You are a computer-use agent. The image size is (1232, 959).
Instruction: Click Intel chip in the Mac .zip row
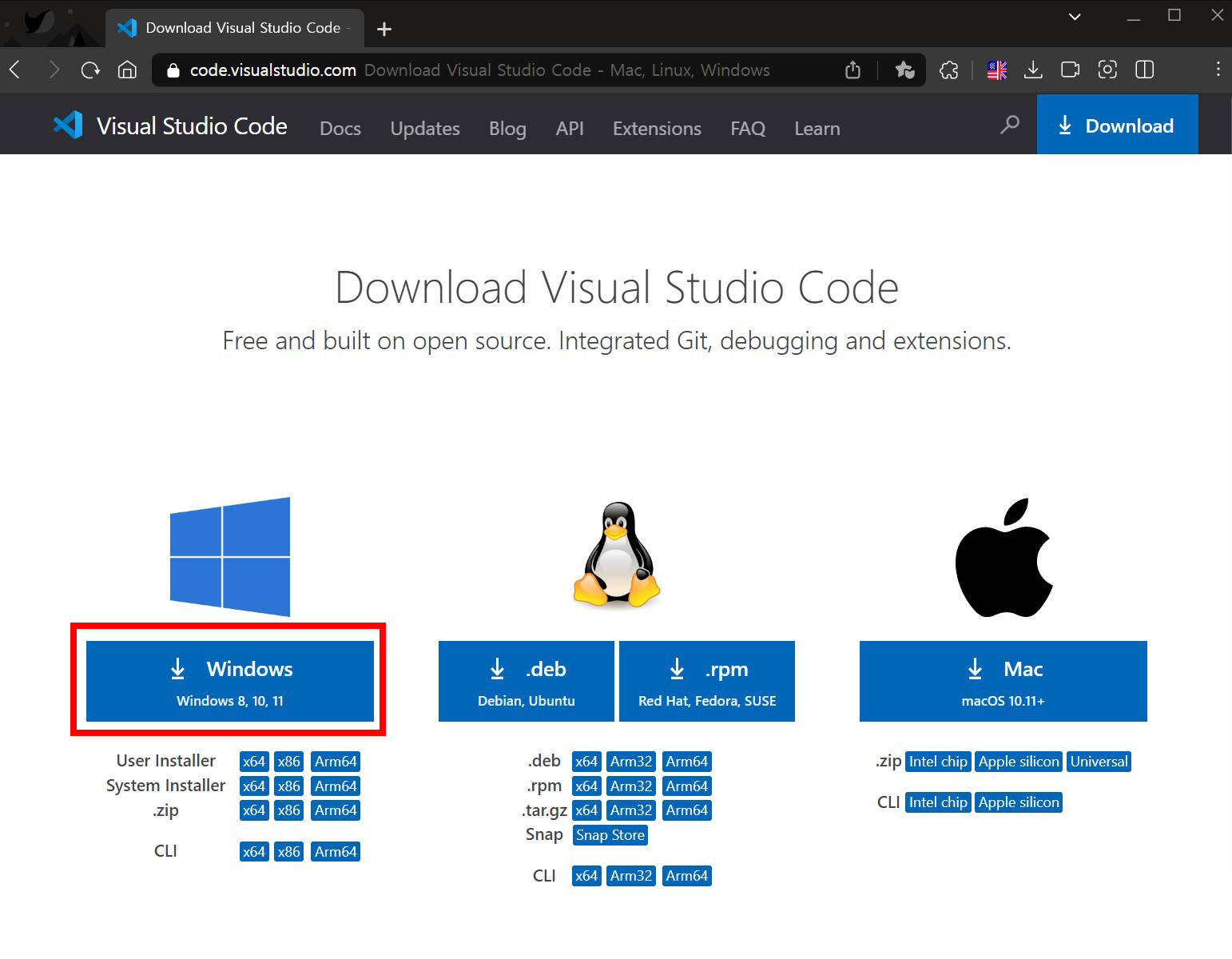[938, 762]
